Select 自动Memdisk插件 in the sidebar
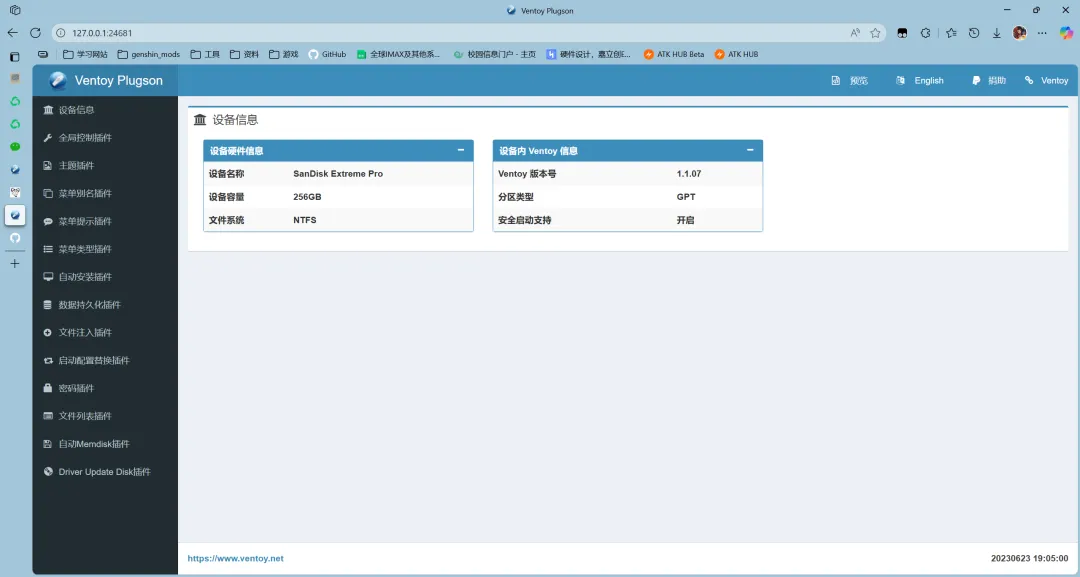The image size is (1080, 577). pyautogui.click(x=105, y=444)
